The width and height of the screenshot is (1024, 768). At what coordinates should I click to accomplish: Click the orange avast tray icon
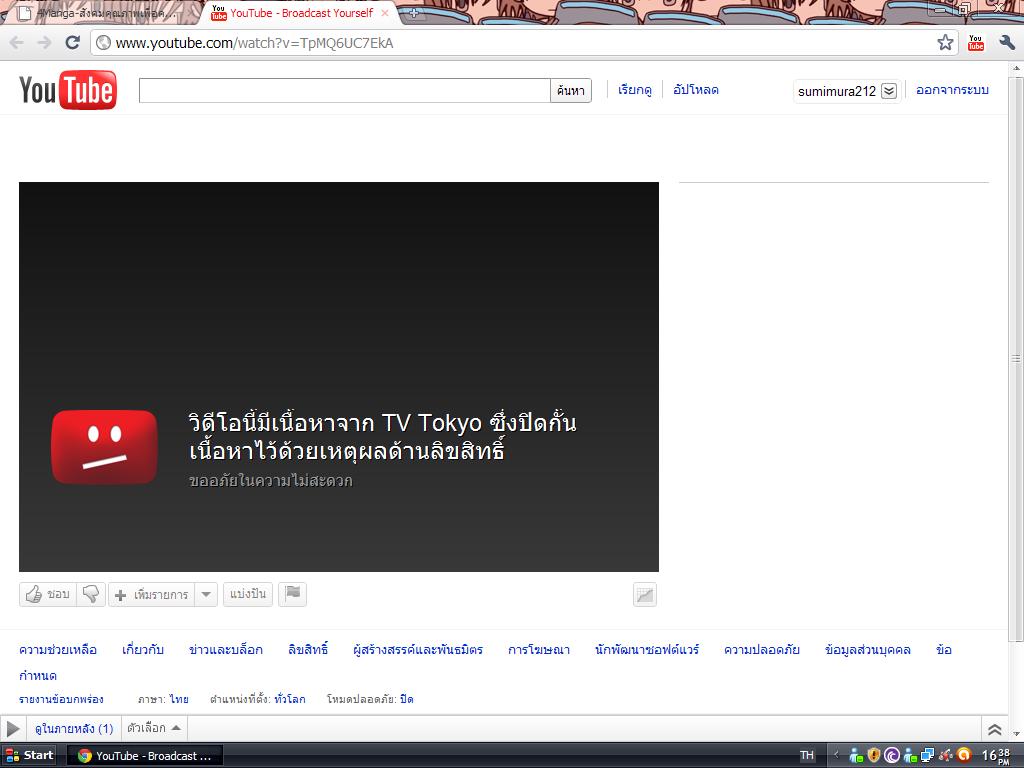point(964,756)
